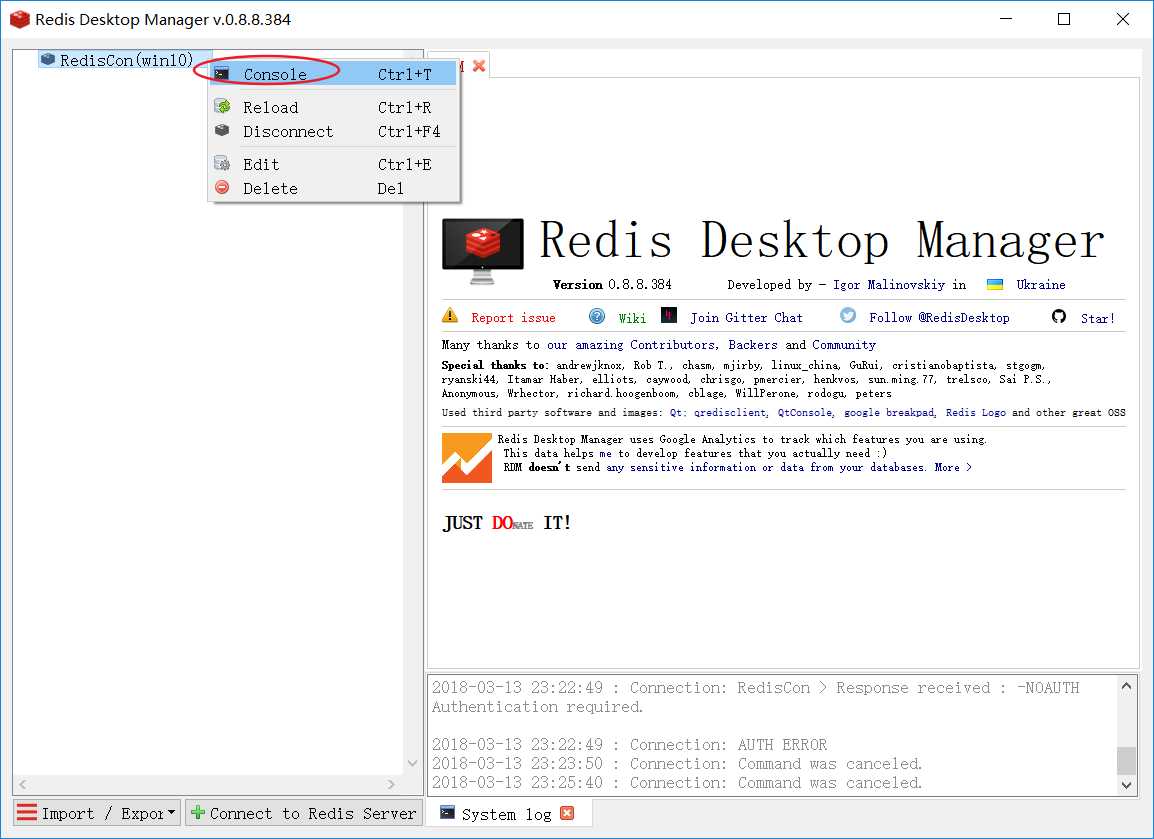
Task: Click the connection tree scroll down arrow
Action: click(x=412, y=763)
